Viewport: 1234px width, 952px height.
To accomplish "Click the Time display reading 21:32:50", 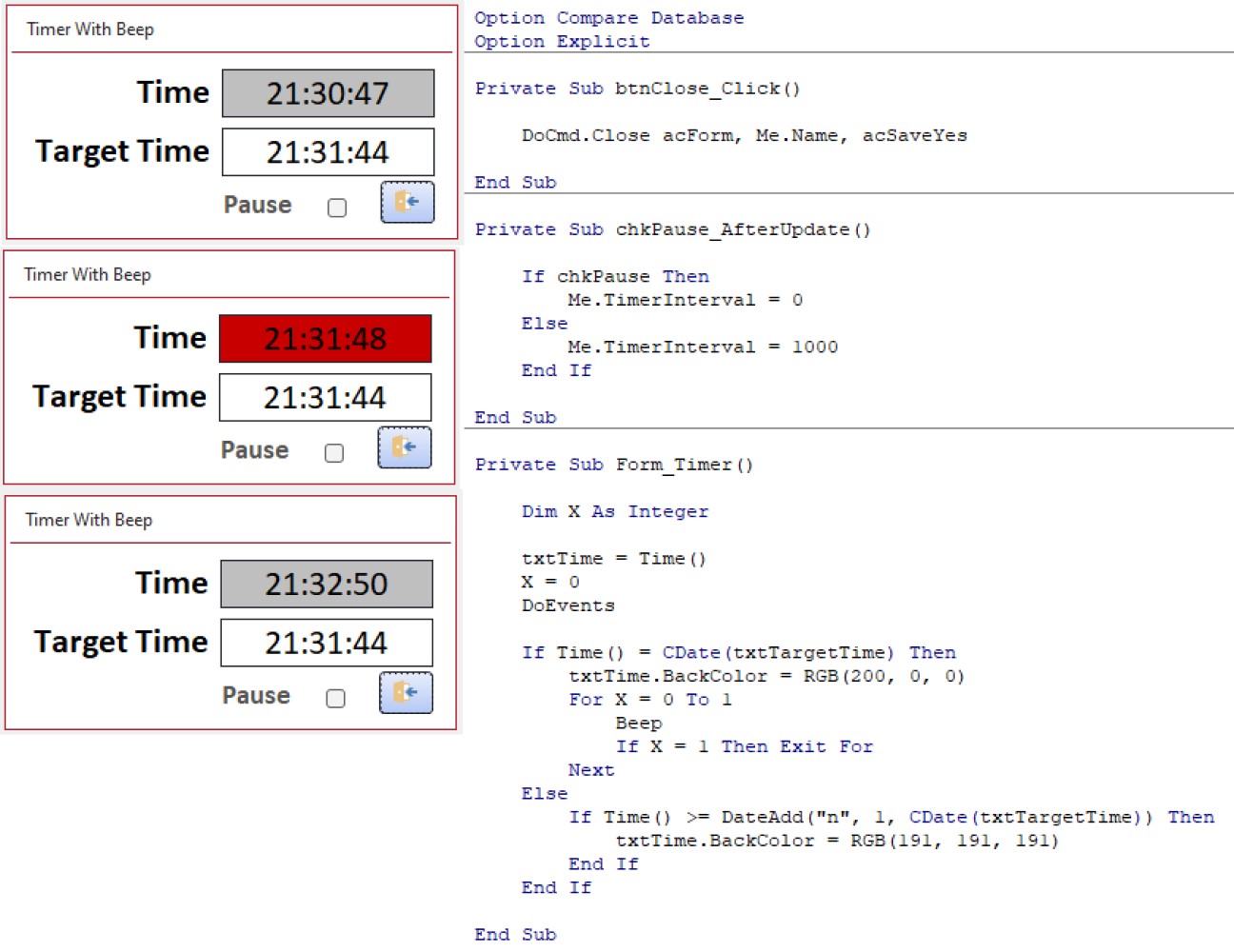I will coord(328,584).
